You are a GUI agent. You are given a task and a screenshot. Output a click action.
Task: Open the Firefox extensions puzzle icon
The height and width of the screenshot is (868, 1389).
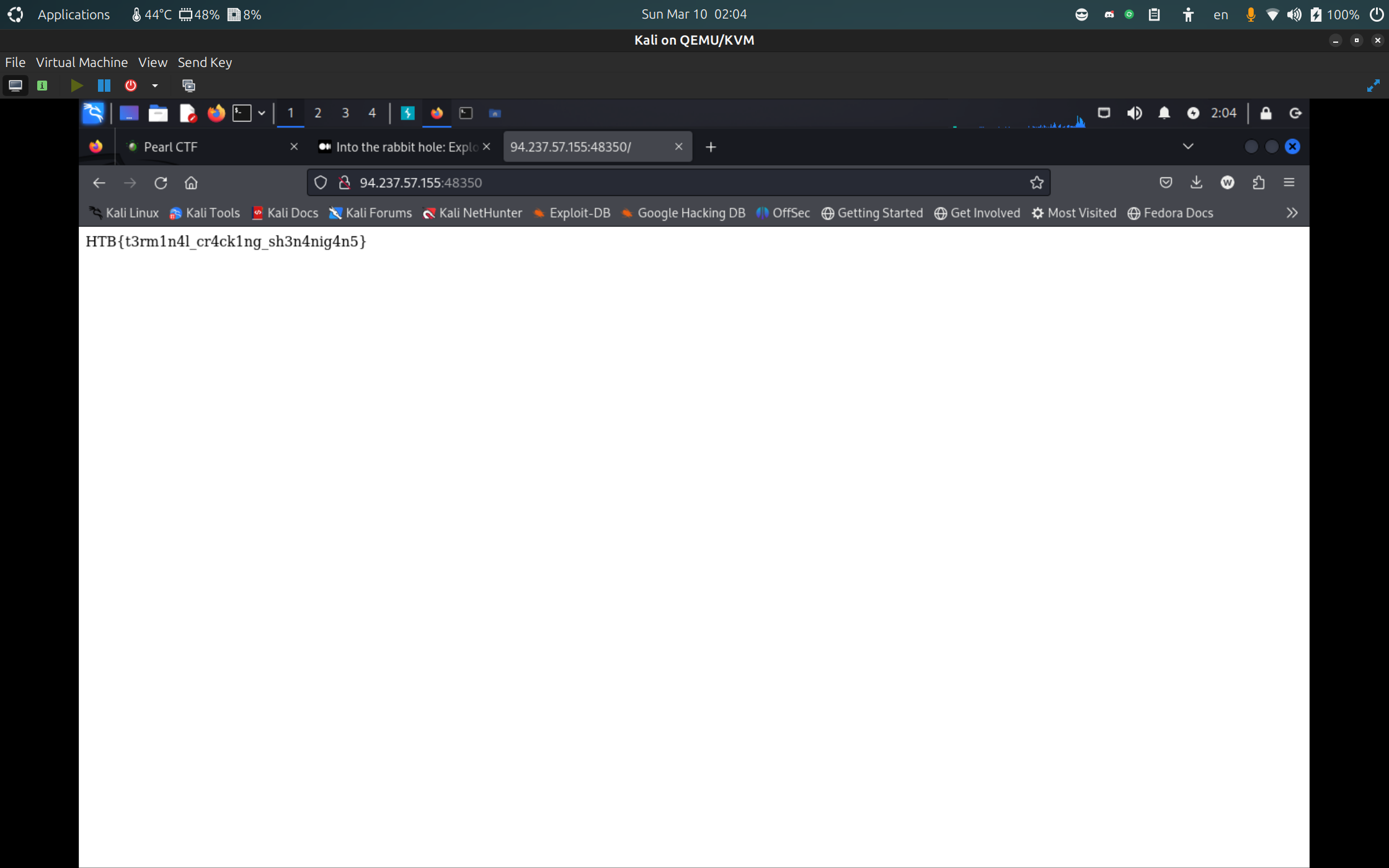pos(1258,182)
